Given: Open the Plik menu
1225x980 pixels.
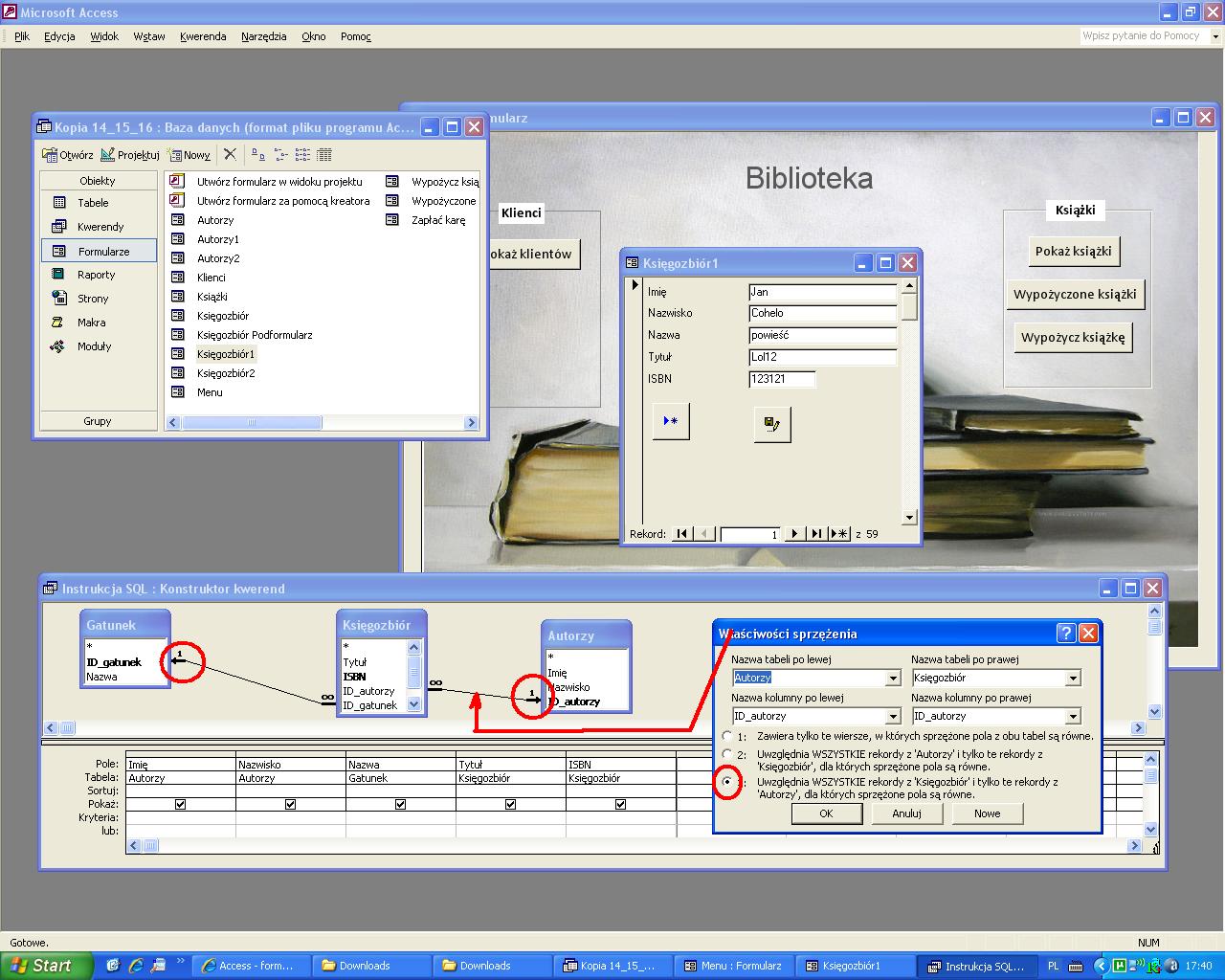Looking at the screenshot, I should click(22, 36).
